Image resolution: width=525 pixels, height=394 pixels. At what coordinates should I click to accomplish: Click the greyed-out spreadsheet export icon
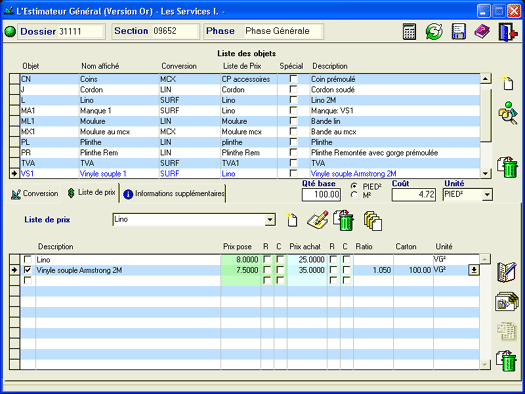(507, 331)
